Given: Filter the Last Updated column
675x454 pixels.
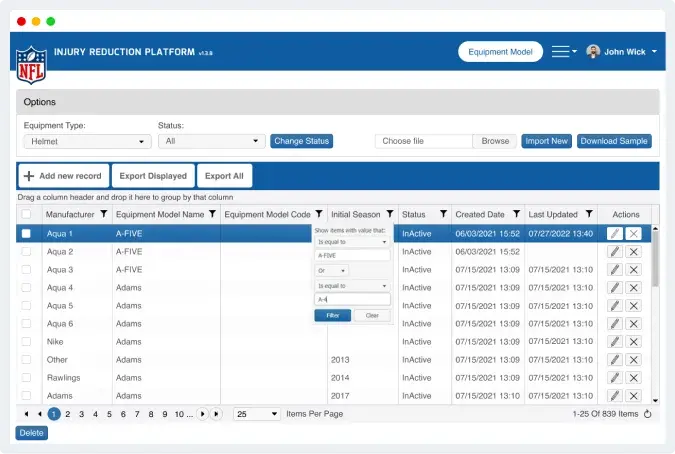Looking at the screenshot, I should 589,214.
